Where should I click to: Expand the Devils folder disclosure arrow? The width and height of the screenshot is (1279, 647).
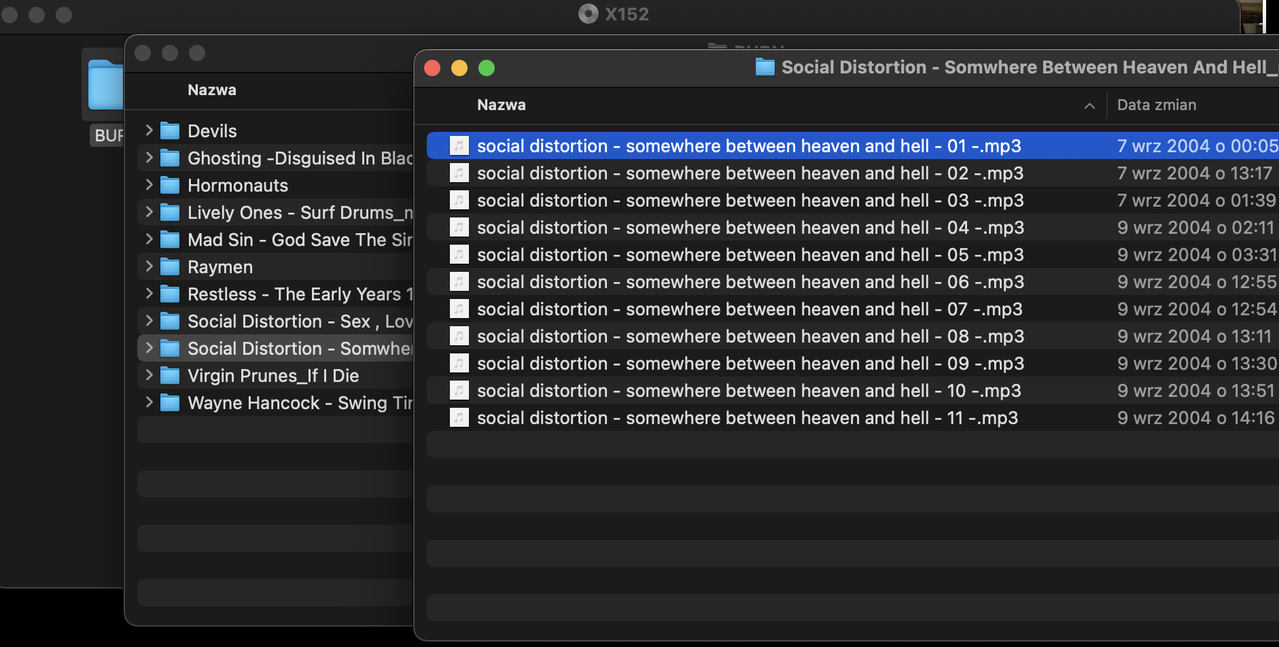pyautogui.click(x=149, y=130)
